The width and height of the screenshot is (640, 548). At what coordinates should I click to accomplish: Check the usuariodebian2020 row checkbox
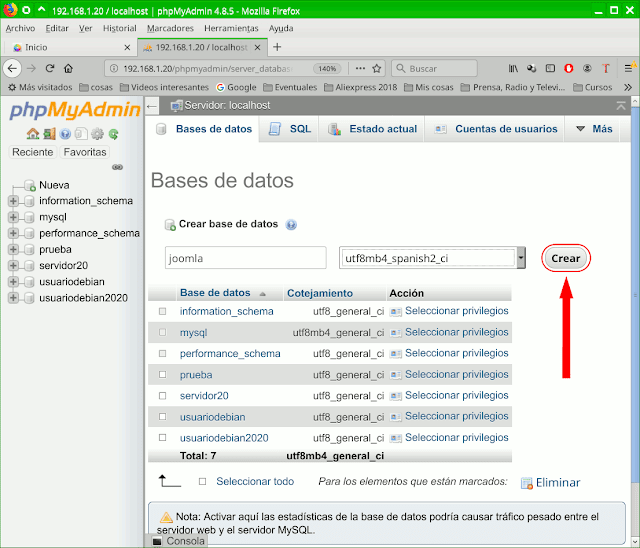pyautogui.click(x=162, y=437)
